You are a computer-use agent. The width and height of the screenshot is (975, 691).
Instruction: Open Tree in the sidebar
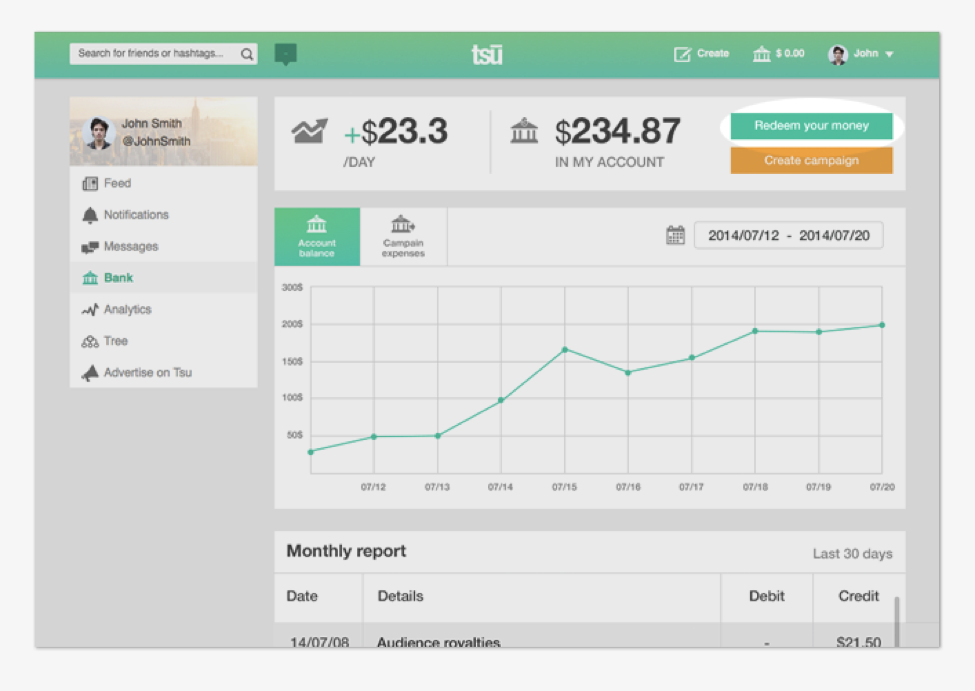tap(164, 341)
